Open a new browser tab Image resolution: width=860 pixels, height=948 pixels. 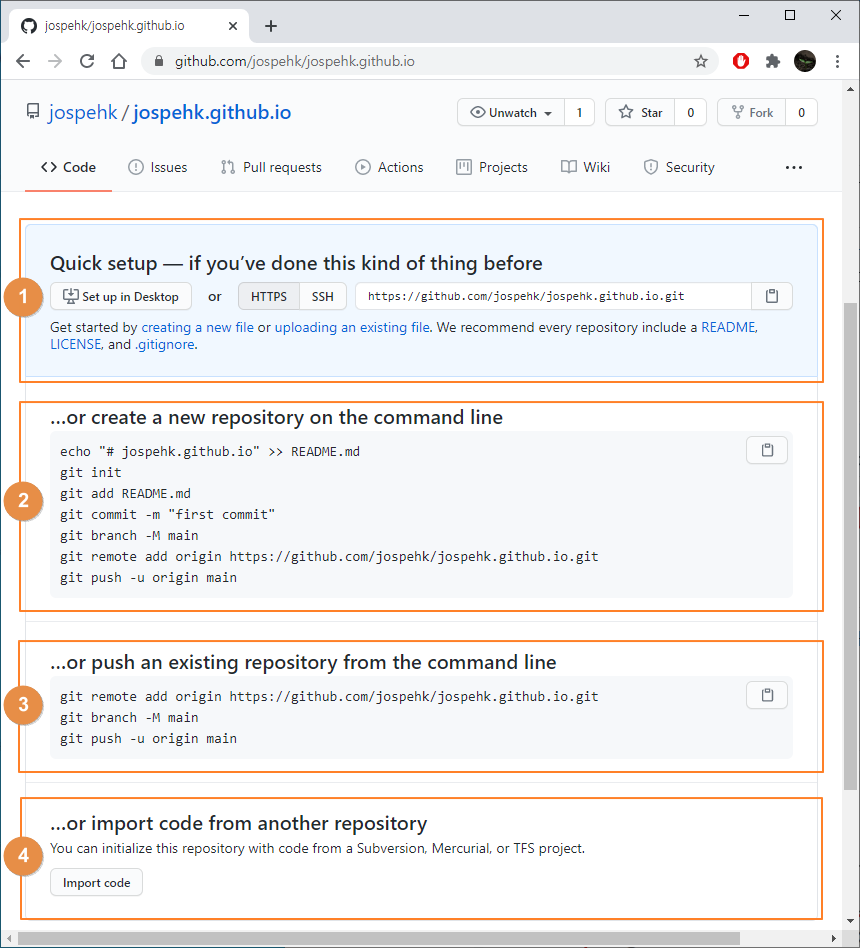click(x=271, y=26)
